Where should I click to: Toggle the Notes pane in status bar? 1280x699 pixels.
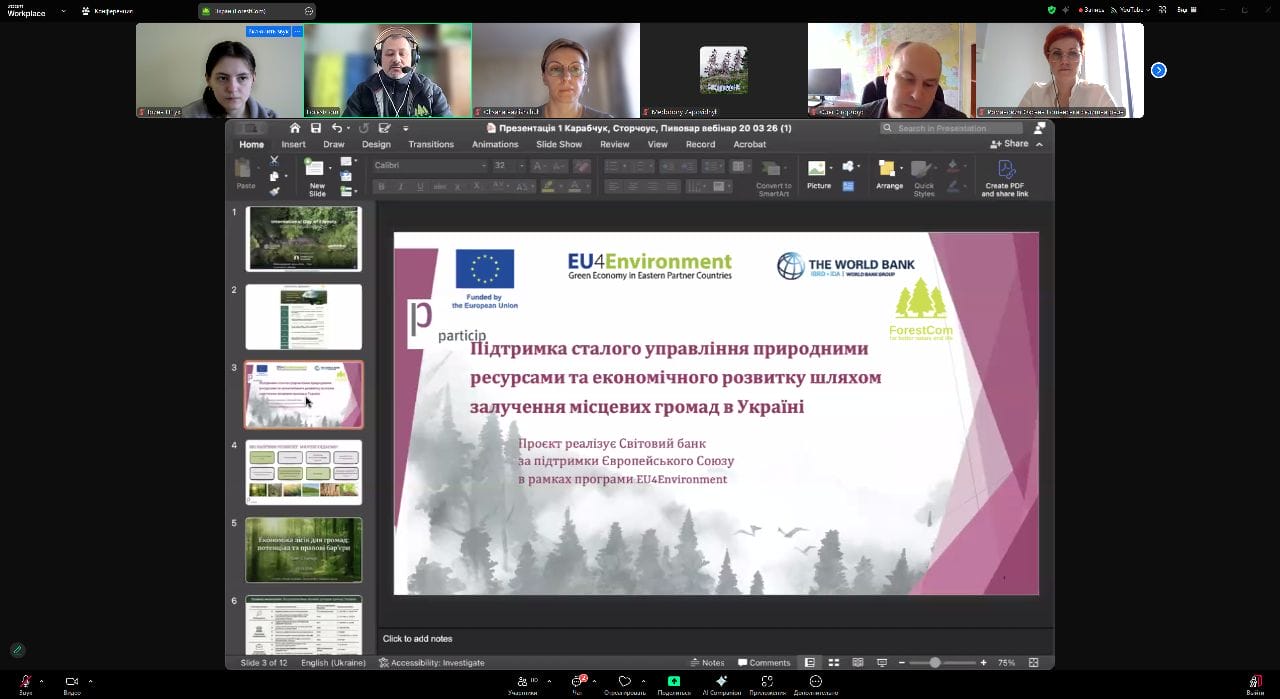pyautogui.click(x=707, y=662)
